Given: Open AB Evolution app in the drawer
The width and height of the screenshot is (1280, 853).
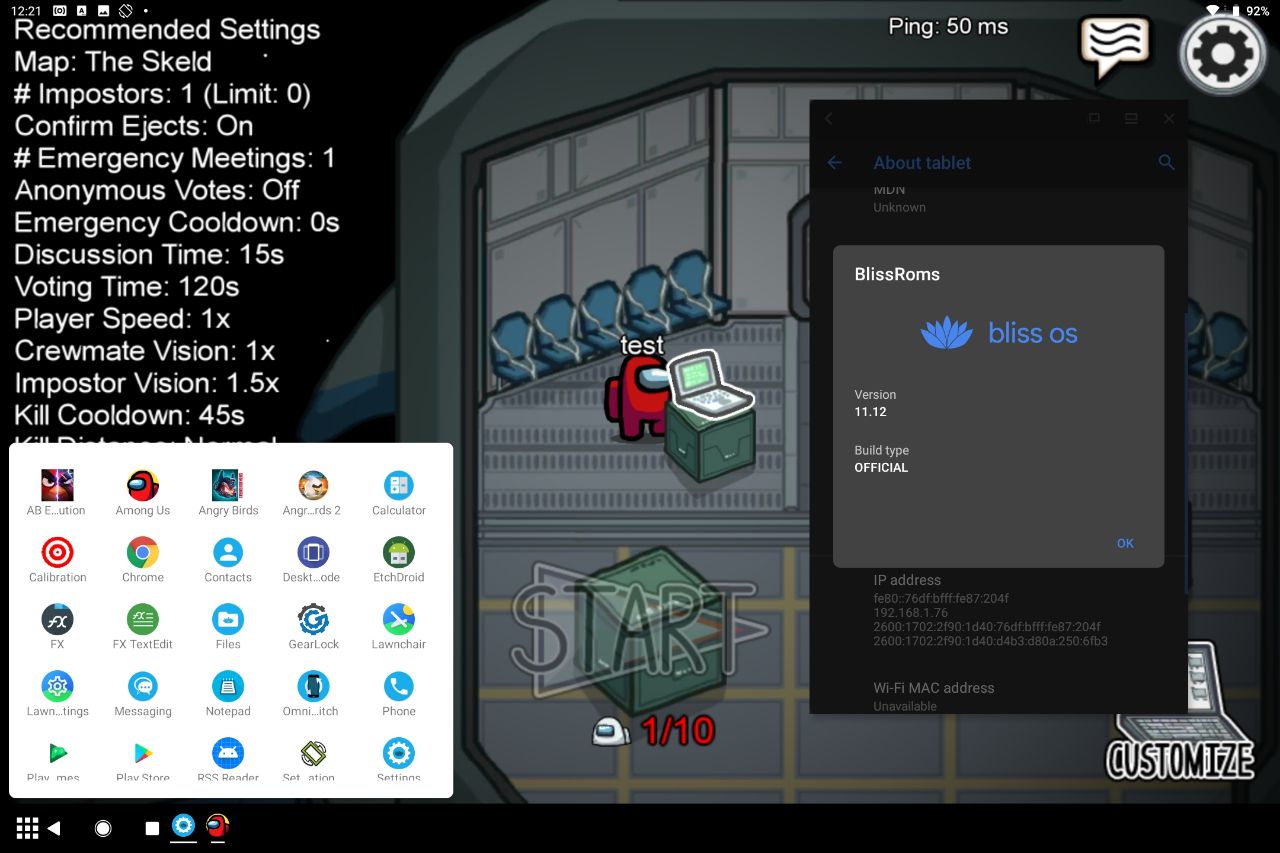Looking at the screenshot, I should (57, 493).
